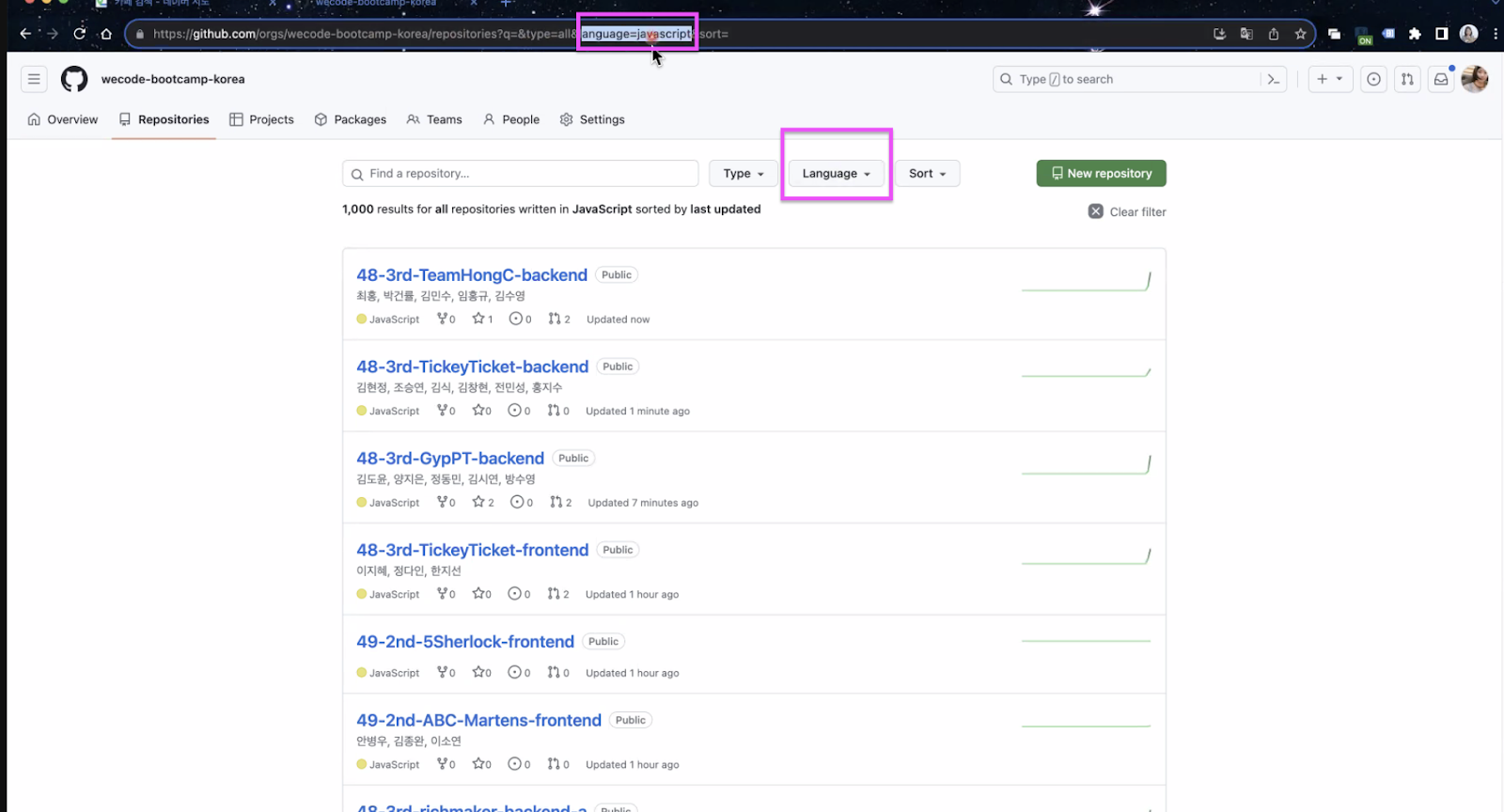Open the Issues icon in header
The height and width of the screenshot is (812, 1504).
click(1373, 79)
